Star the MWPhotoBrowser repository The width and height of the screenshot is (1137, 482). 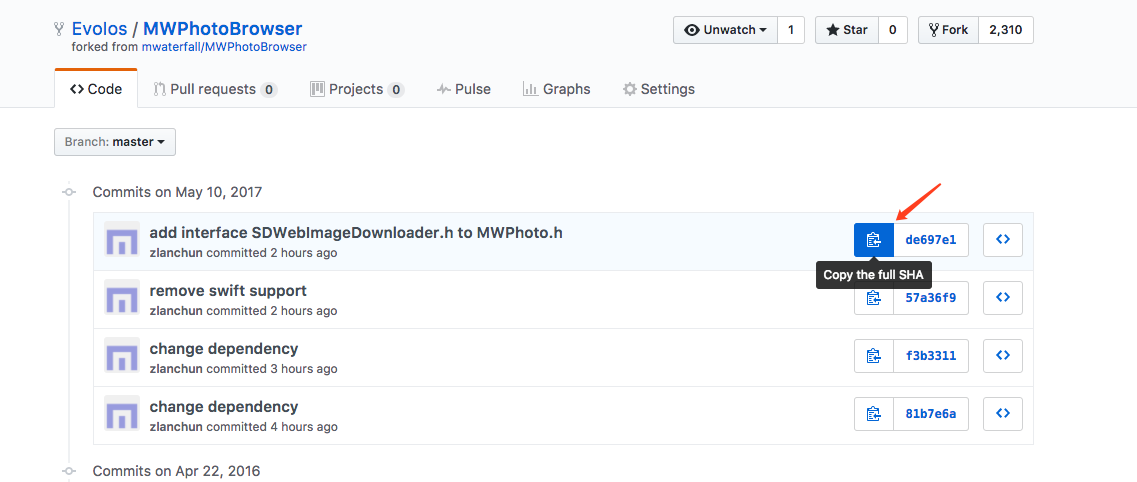847,30
